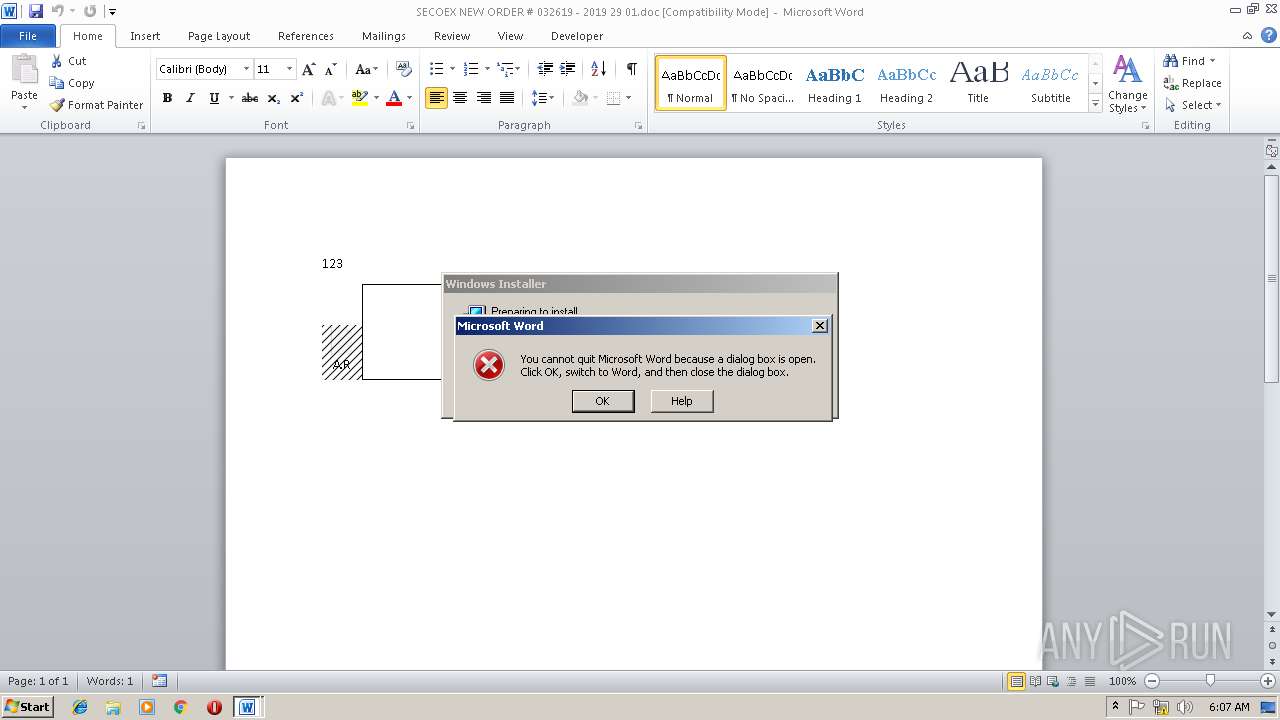Viewport: 1280px width, 720px height.
Task: Click the Change Styles icon
Action: 1127,84
